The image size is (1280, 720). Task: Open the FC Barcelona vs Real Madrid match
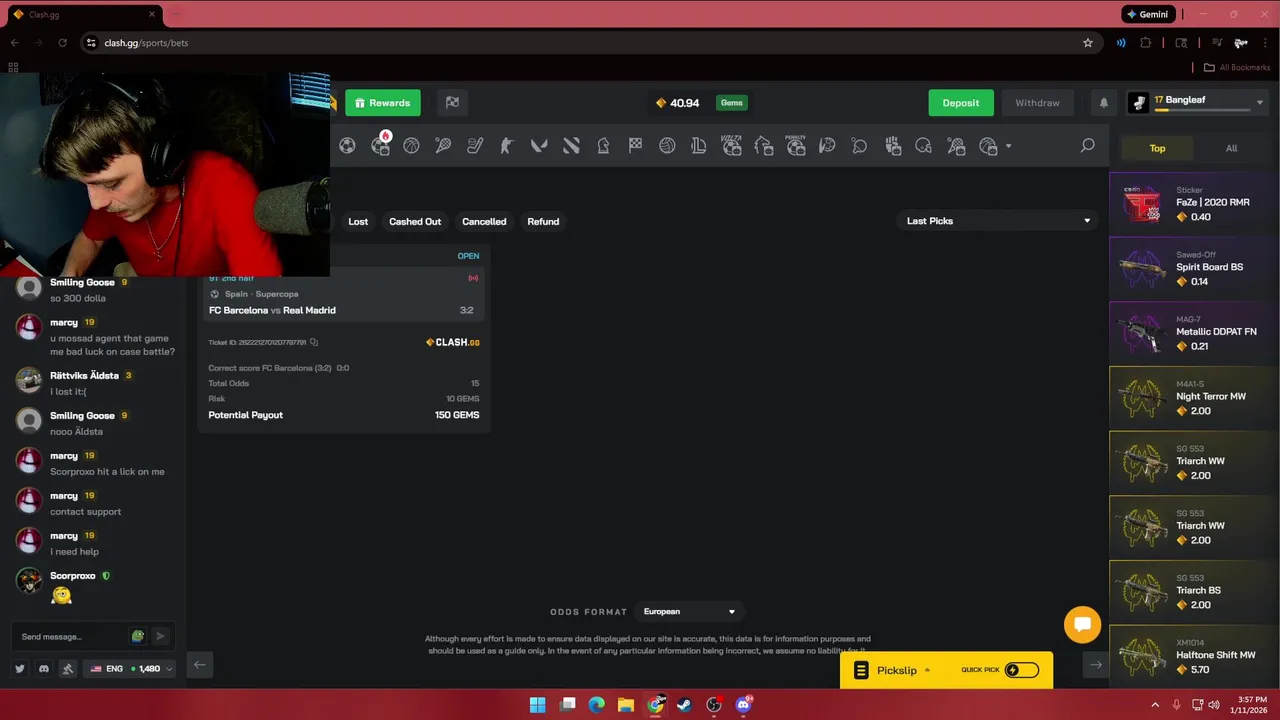[x=272, y=310]
